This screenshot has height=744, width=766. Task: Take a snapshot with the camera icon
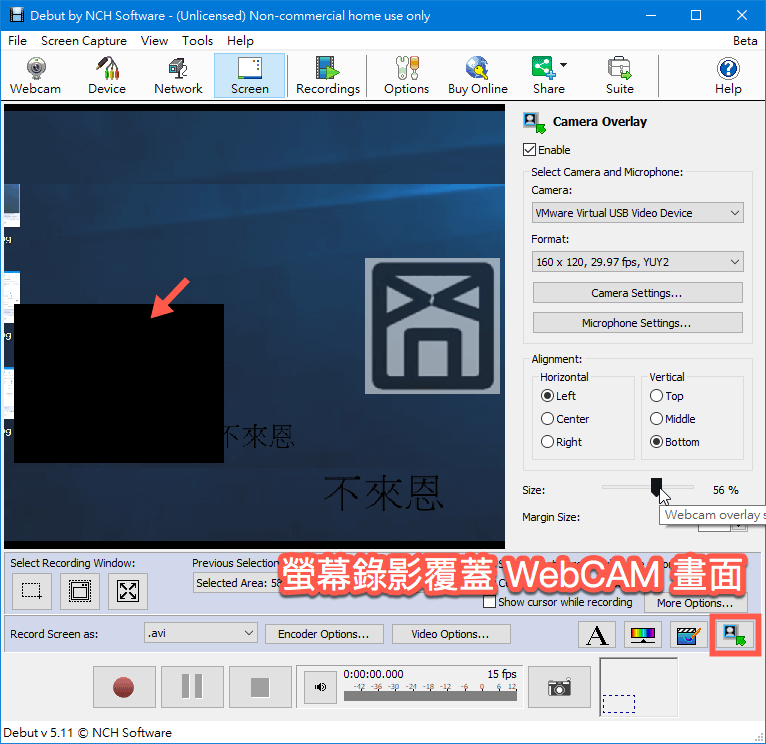pos(559,687)
